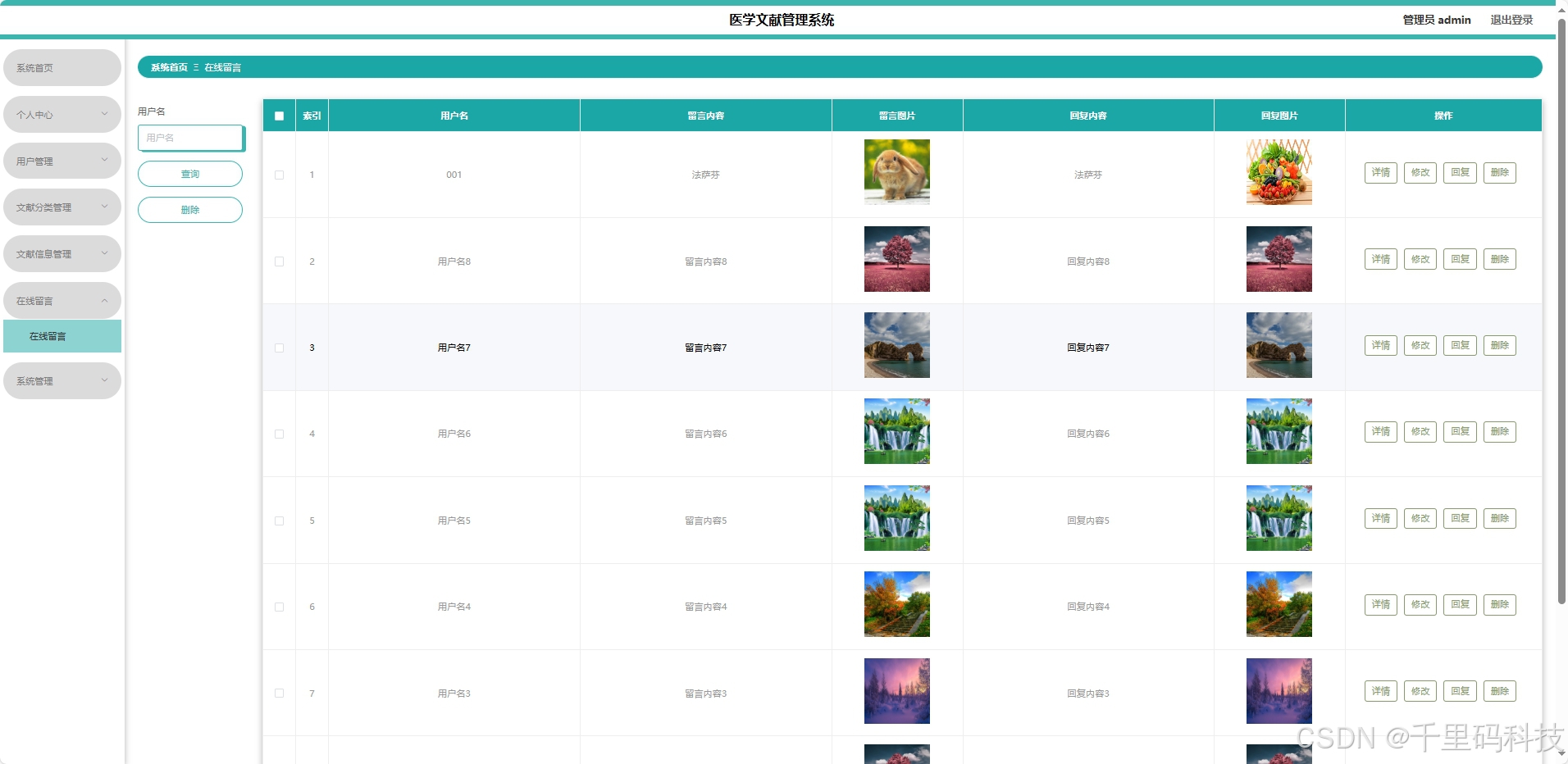Edit 用户名3 message with 修改
Image resolution: width=1568 pixels, height=764 pixels.
pyautogui.click(x=1420, y=691)
